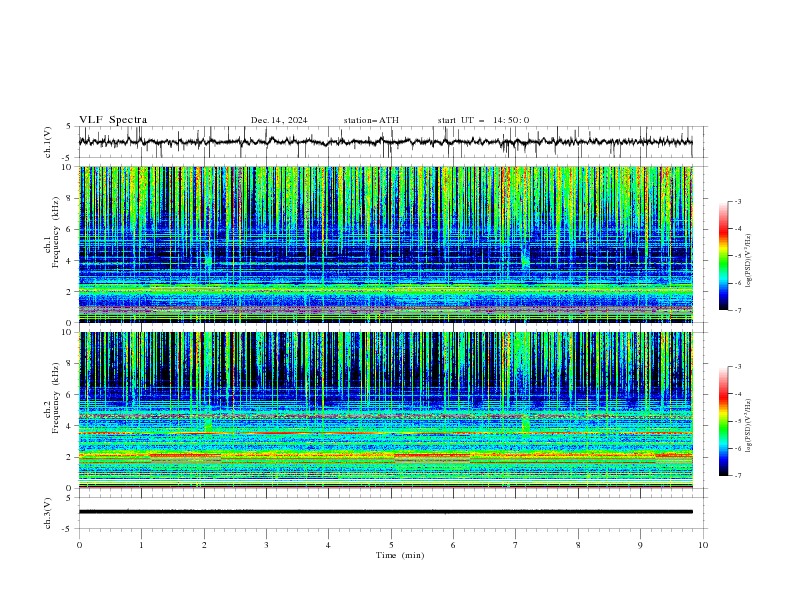Click the time axis tick label "3"
Screen dimensions: 792x612
[x=266, y=545]
